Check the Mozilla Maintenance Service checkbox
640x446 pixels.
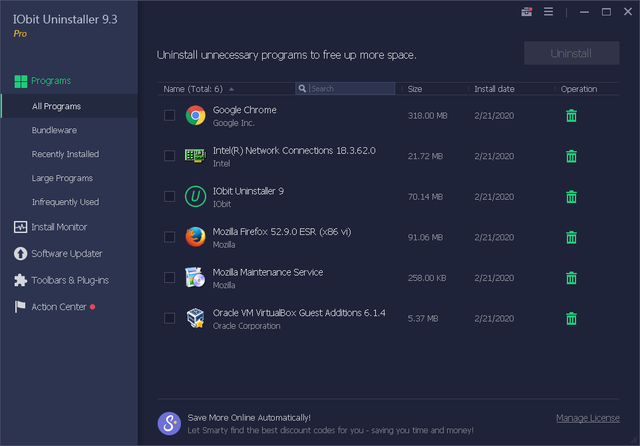point(169,278)
